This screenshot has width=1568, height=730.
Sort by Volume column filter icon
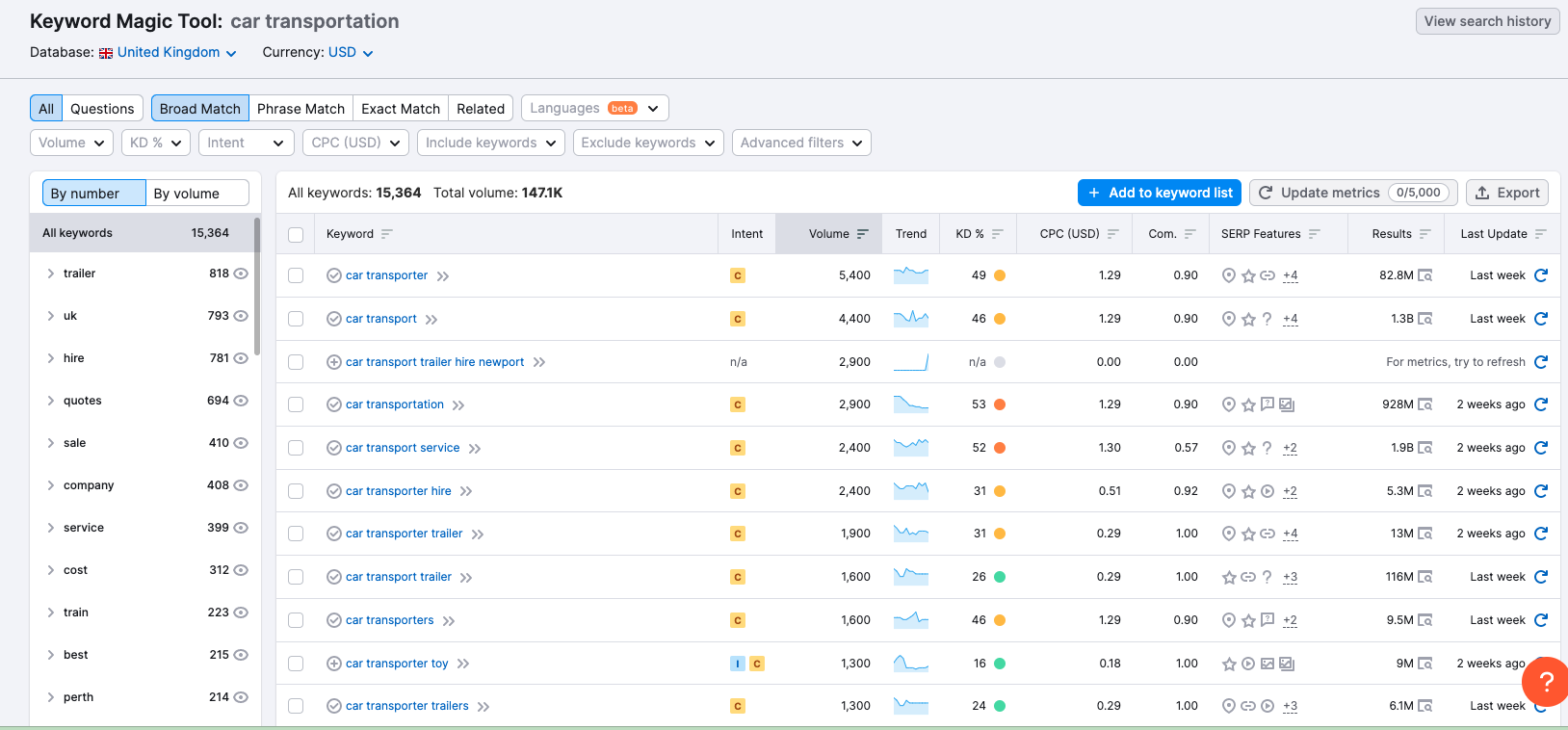[x=863, y=234]
